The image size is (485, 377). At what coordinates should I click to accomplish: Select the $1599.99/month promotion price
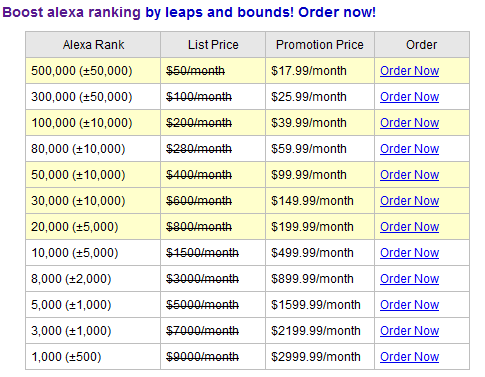pos(316,305)
